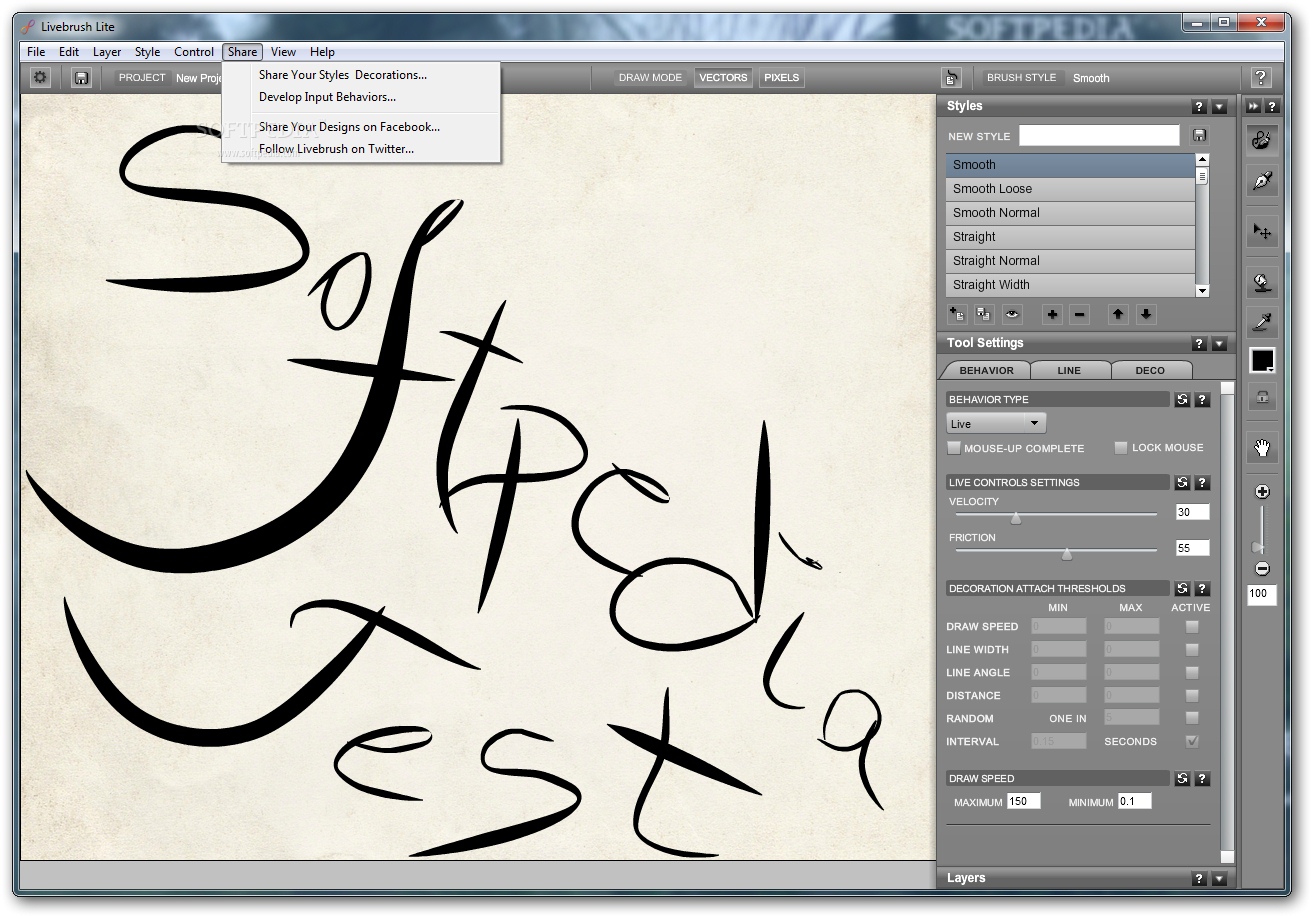Image resolution: width=1312 pixels, height=917 pixels.
Task: Click the Velocity slider handle
Action: tap(1016, 518)
